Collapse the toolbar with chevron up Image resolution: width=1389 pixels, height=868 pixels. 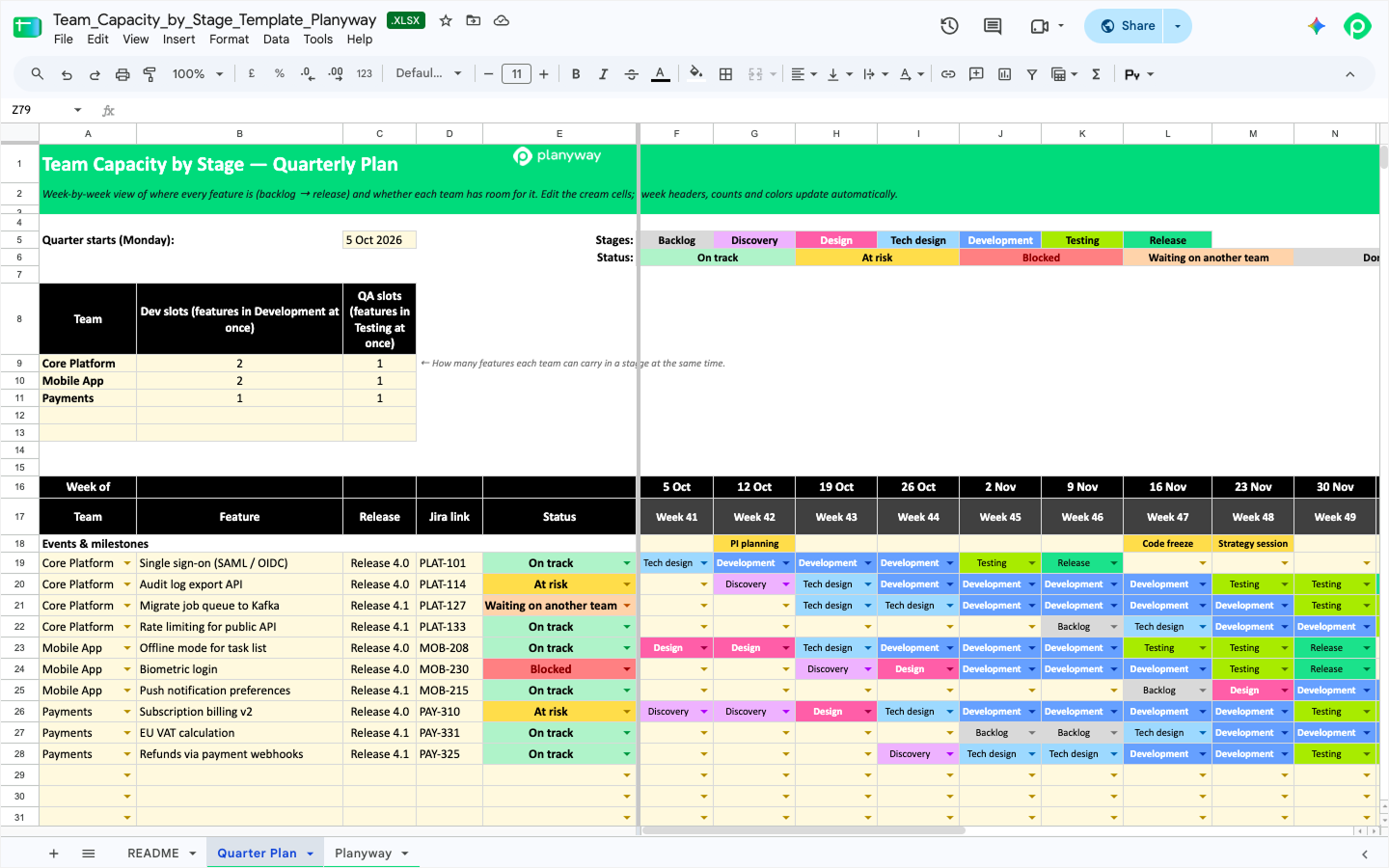pyautogui.click(x=1349, y=74)
